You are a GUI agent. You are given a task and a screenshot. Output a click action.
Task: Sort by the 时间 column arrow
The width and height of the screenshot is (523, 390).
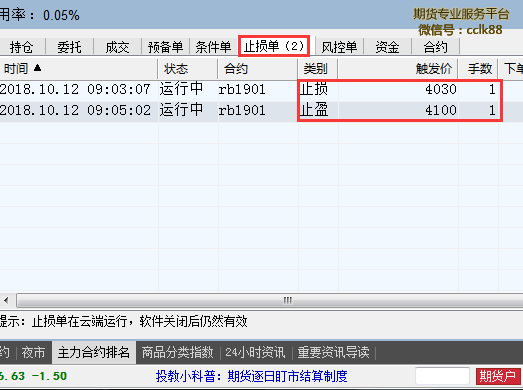tap(37, 68)
